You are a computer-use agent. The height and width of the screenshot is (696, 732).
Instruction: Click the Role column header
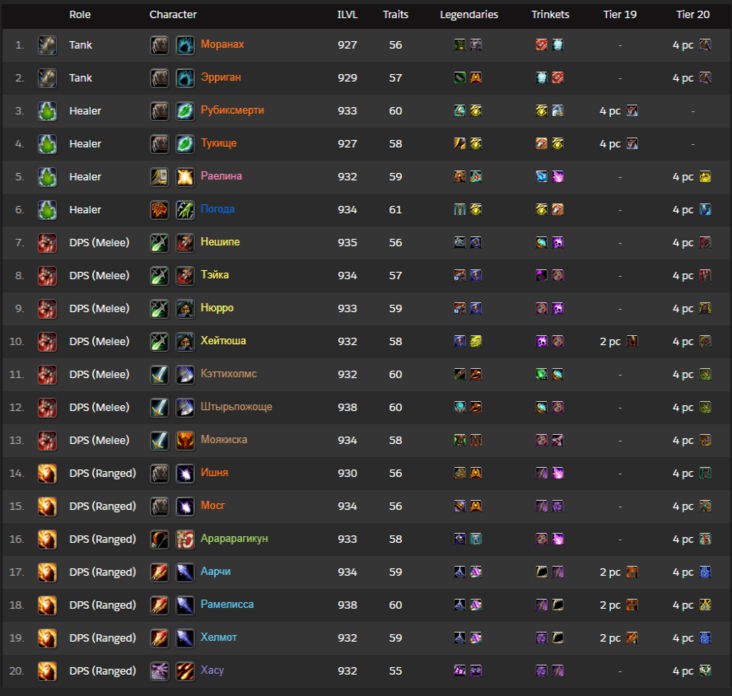[80, 14]
